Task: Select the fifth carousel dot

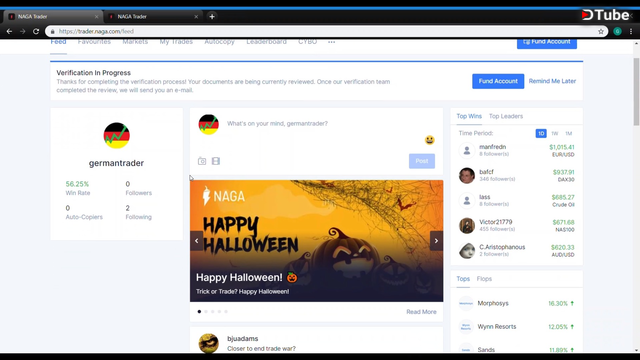Action: click(226, 311)
